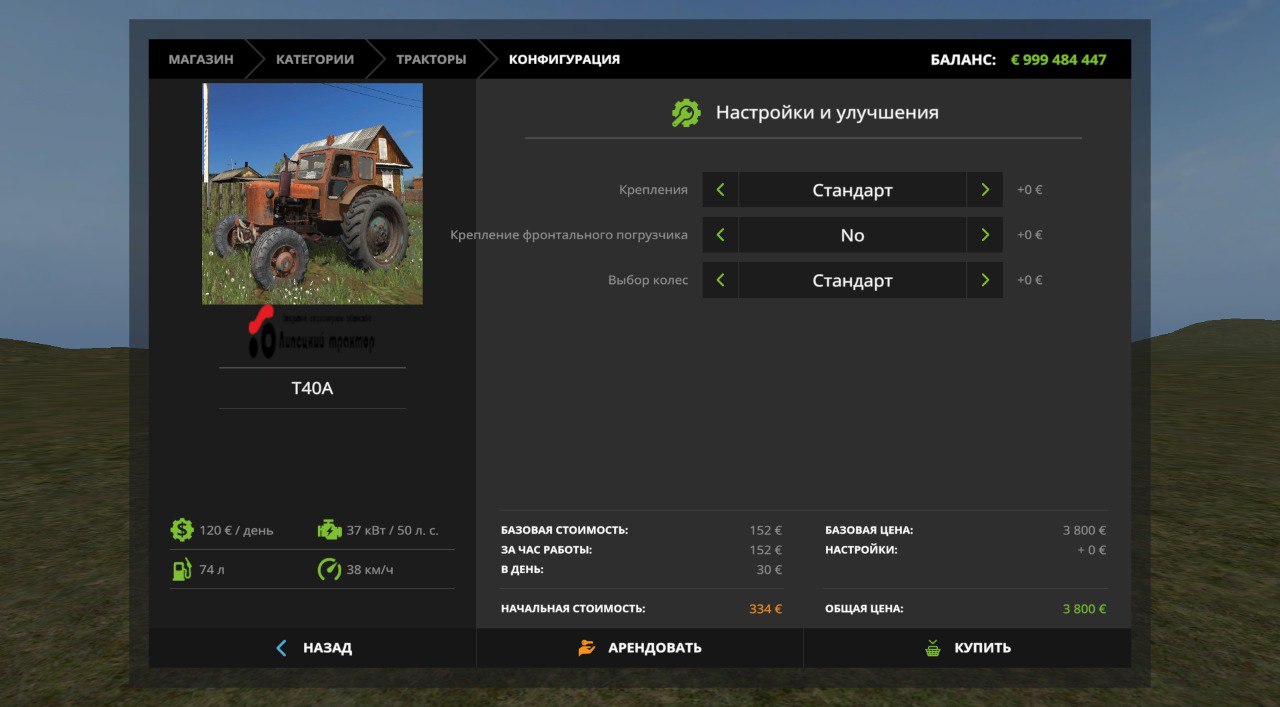Select previous Крепления option with left arrow
This screenshot has height=707, width=1280.
720,190
